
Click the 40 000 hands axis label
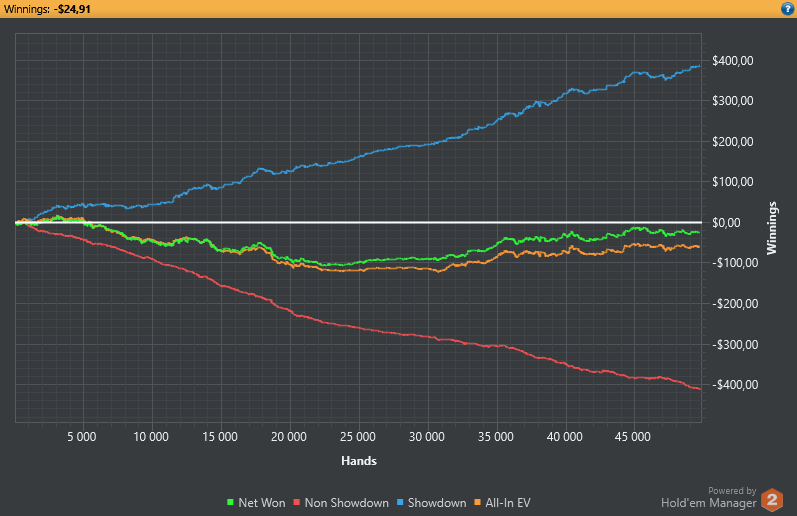pyautogui.click(x=565, y=437)
